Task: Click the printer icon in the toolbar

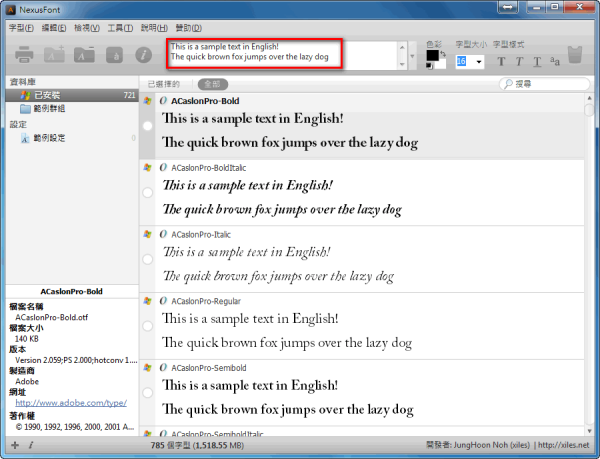Action: click(26, 55)
